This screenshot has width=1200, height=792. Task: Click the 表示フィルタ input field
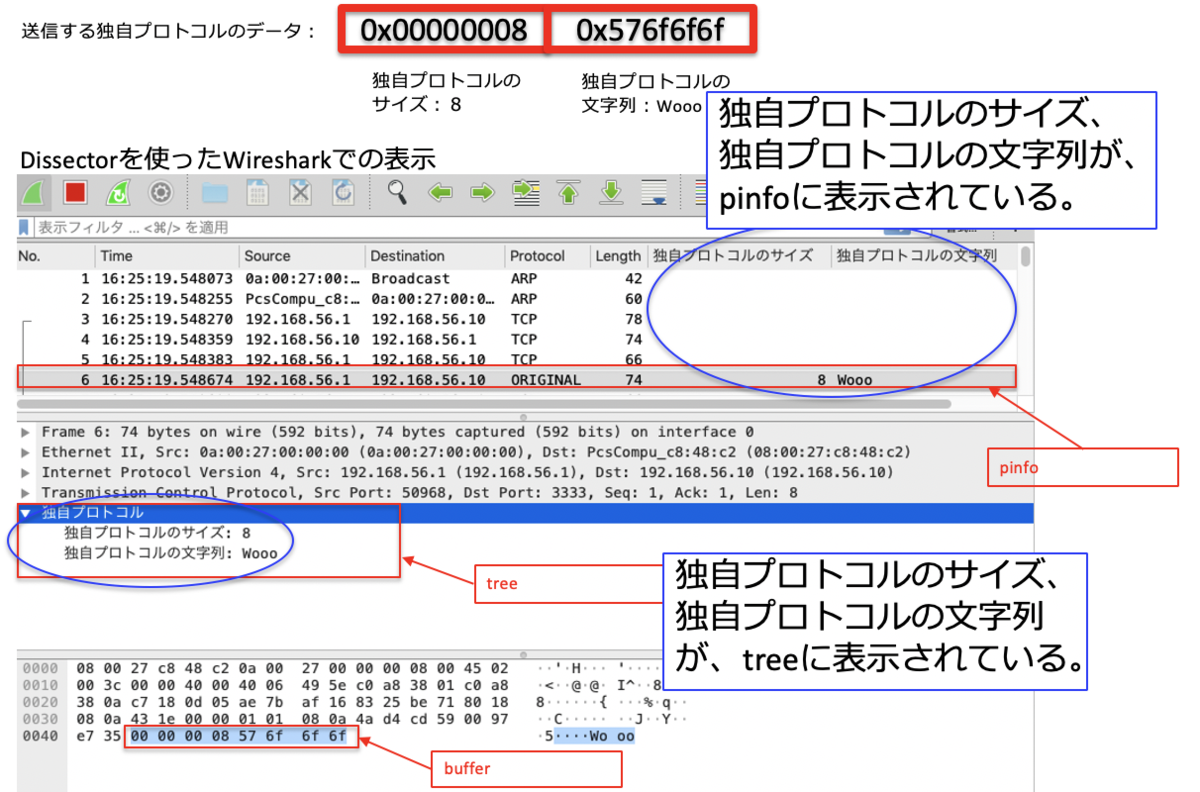tap(400, 228)
